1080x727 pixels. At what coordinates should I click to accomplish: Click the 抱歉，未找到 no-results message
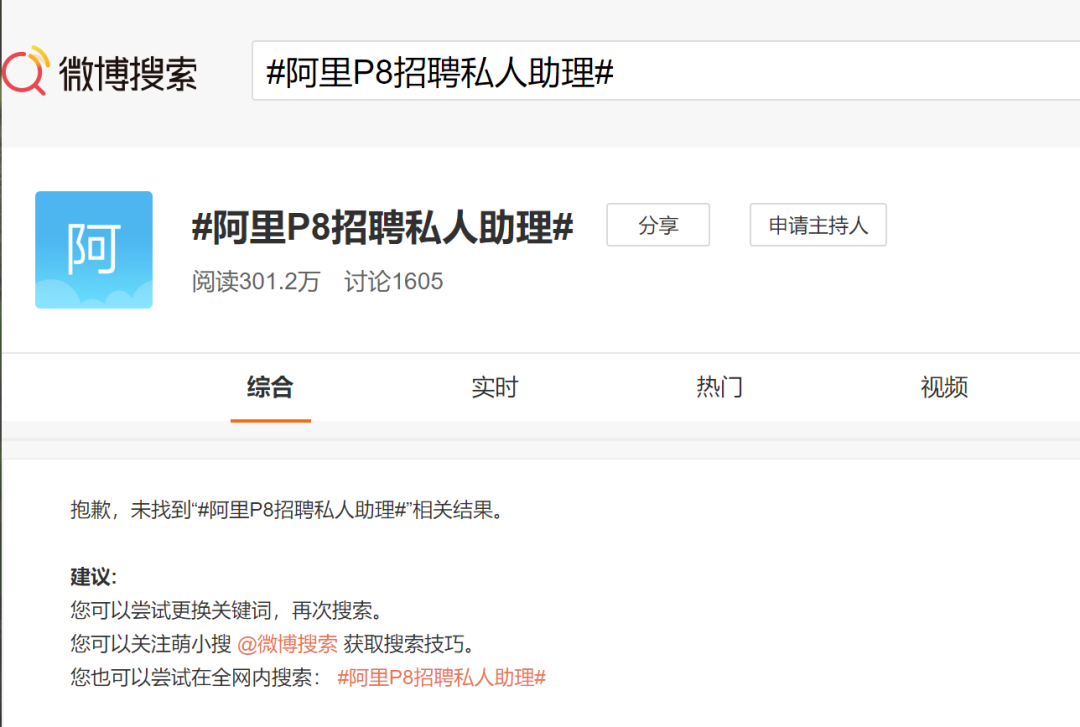click(286, 510)
